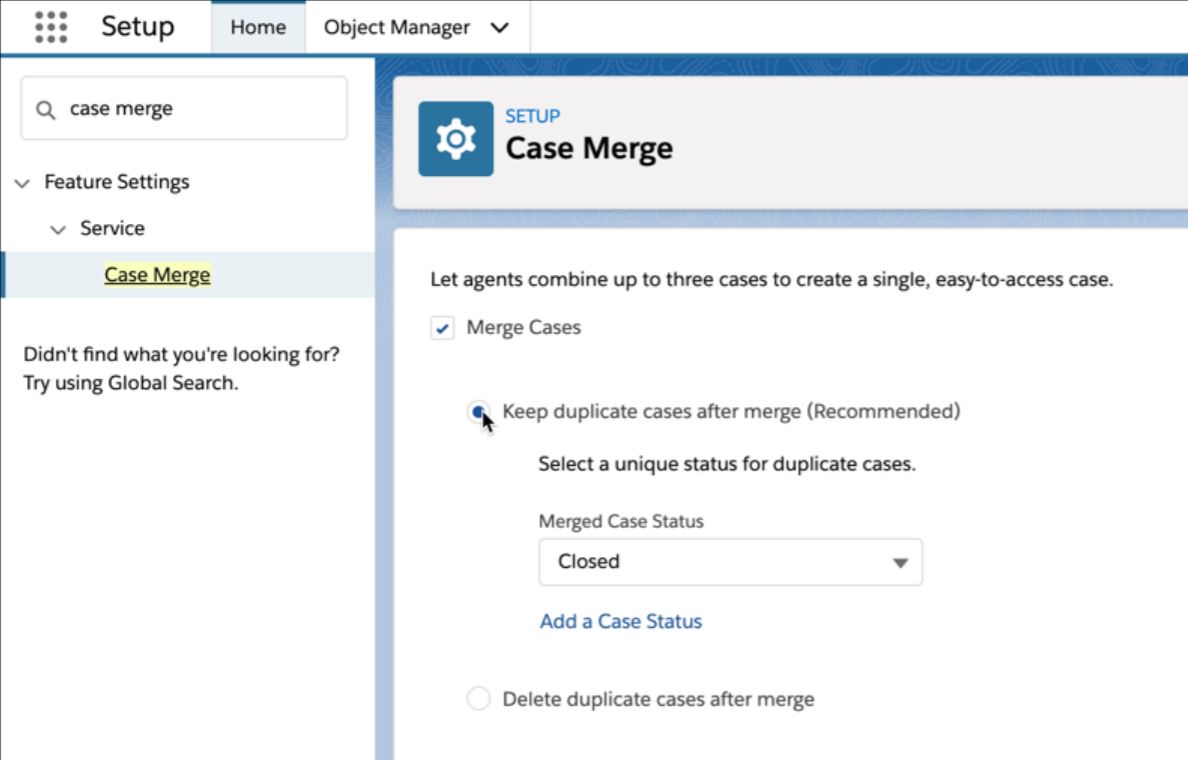Click 'Select a unique status for duplicate cases.' text
Viewport: 1188px width, 760px height.
(x=727, y=464)
